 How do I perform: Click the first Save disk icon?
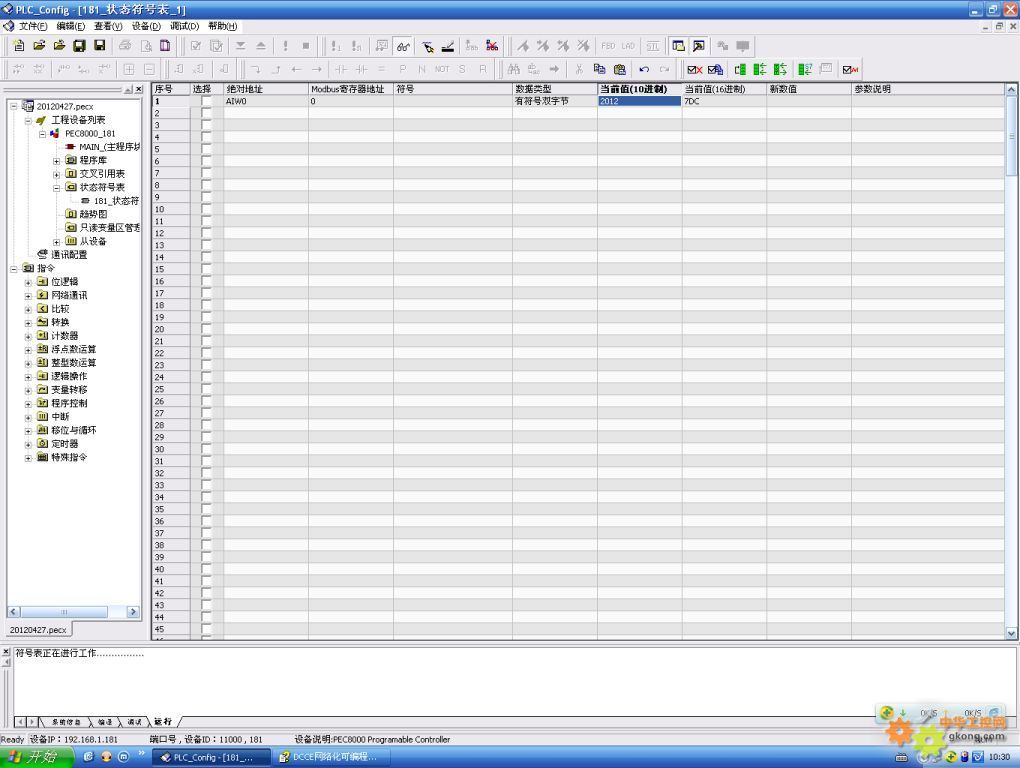point(79,46)
